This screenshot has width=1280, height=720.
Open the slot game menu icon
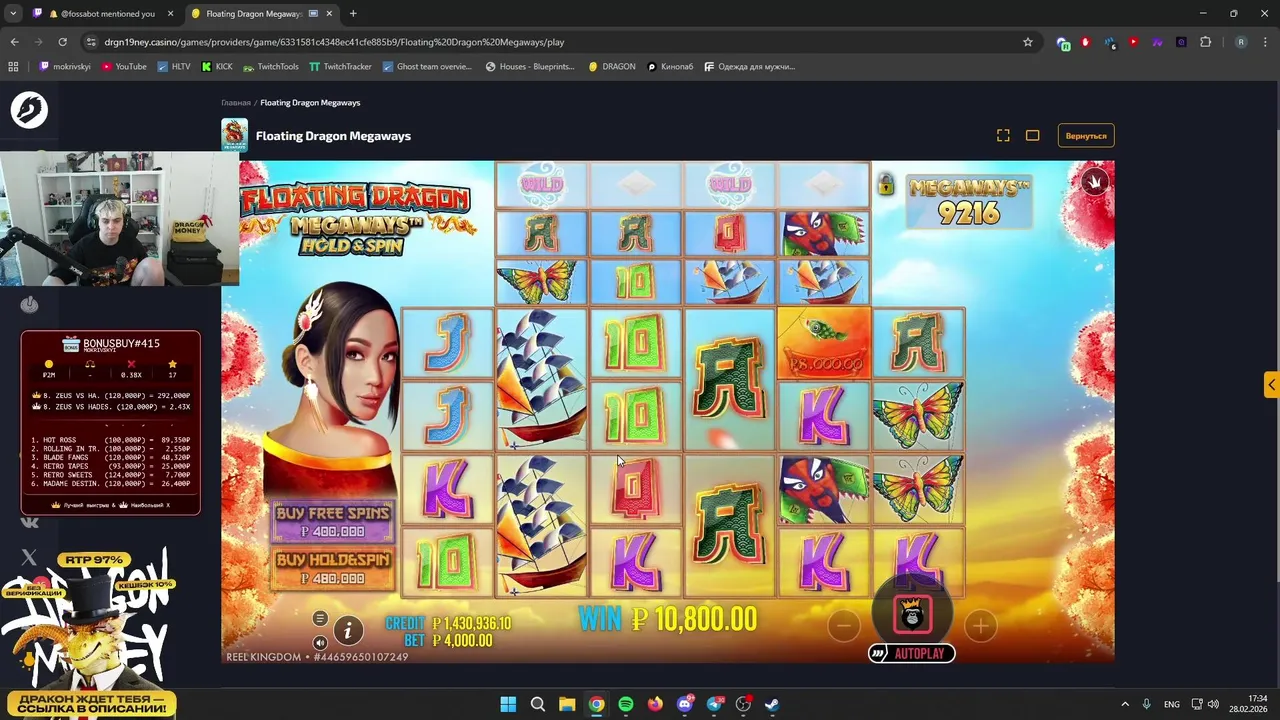click(x=320, y=618)
